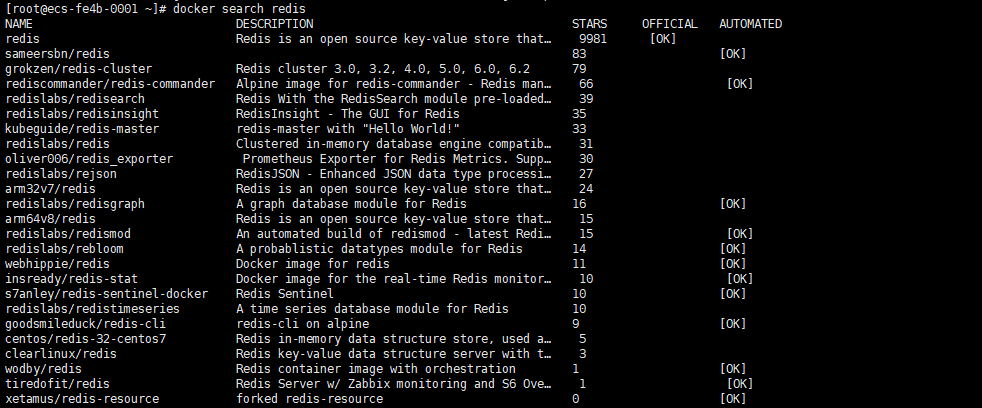Click oliver006/redis_exporter image name
982x408 pixels.
pyautogui.click(x=89, y=159)
